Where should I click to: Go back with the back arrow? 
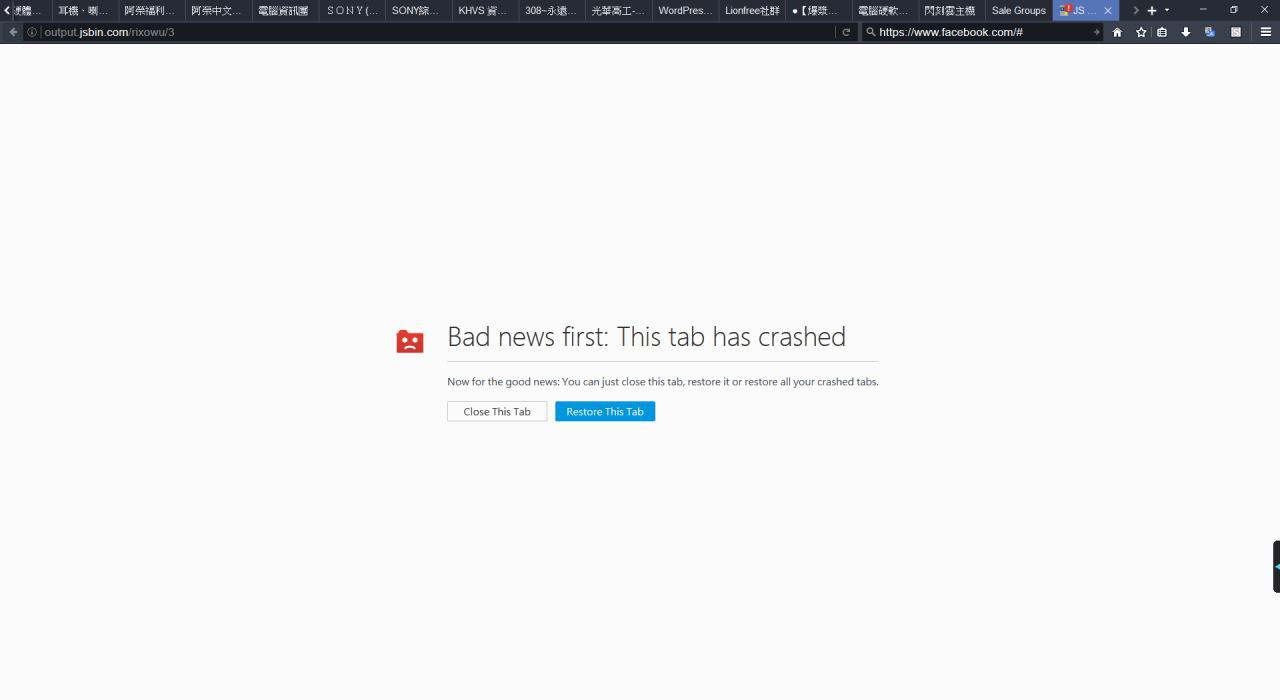[x=13, y=32]
